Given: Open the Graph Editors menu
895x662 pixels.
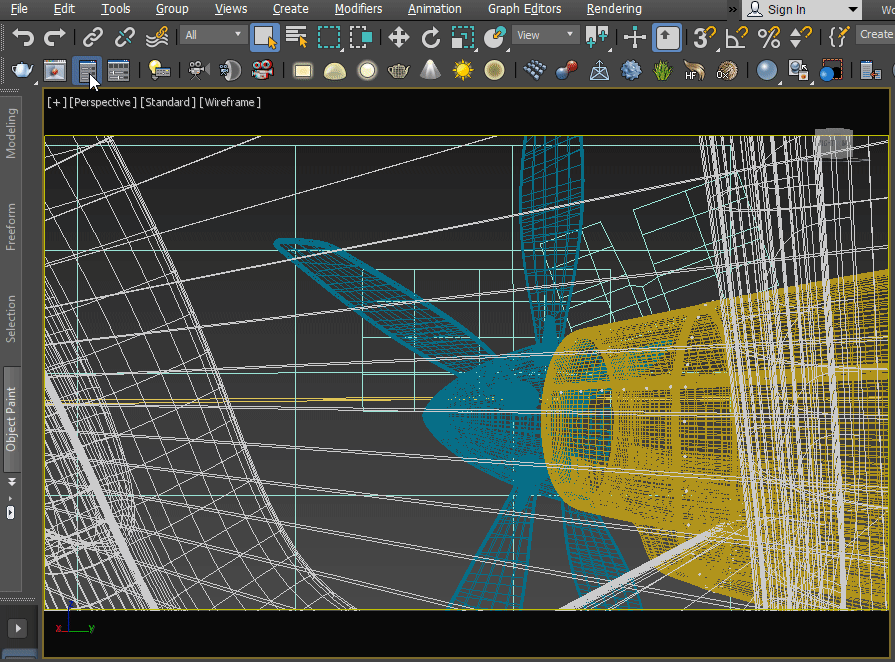Looking at the screenshot, I should pyautogui.click(x=525, y=9).
